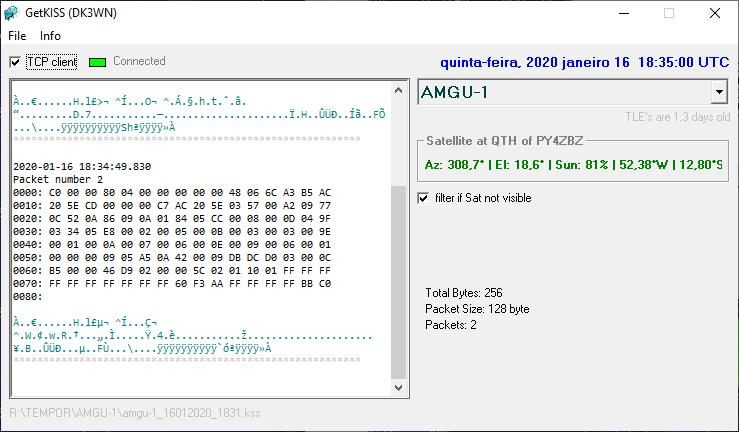This screenshot has width=739, height=432.
Task: Click the AMGU-1 satellite name field
Action: pos(565,92)
